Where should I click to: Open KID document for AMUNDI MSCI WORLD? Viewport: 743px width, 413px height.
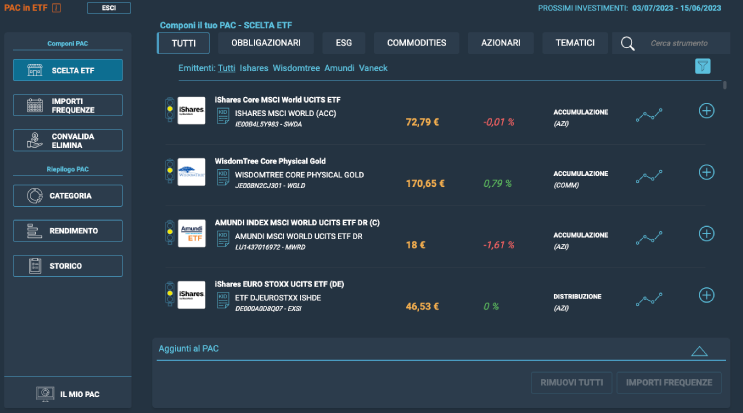point(223,239)
